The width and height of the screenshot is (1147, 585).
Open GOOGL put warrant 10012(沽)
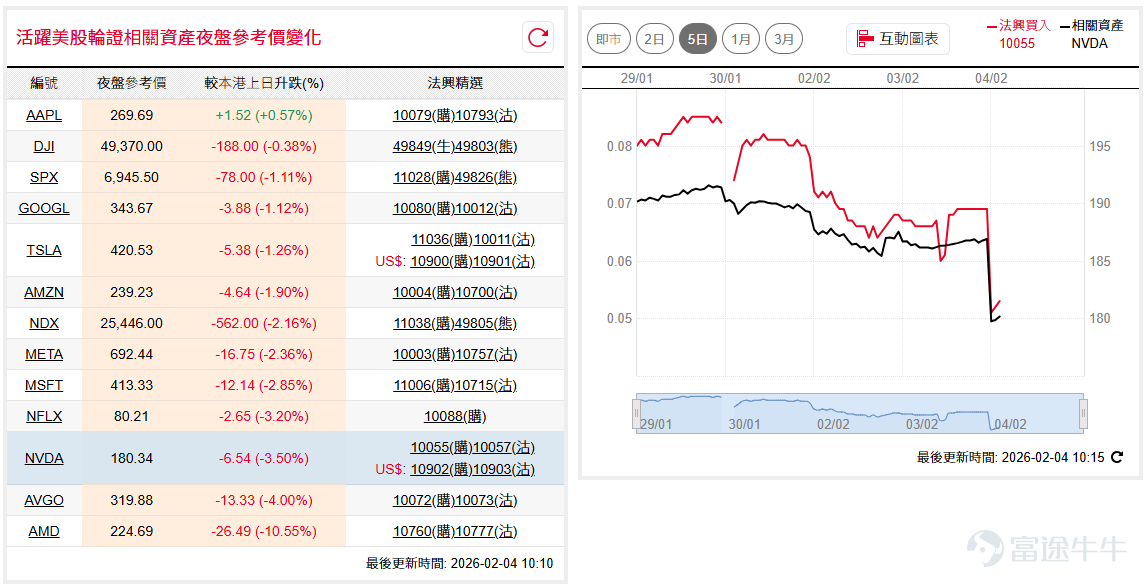[x=486, y=208]
